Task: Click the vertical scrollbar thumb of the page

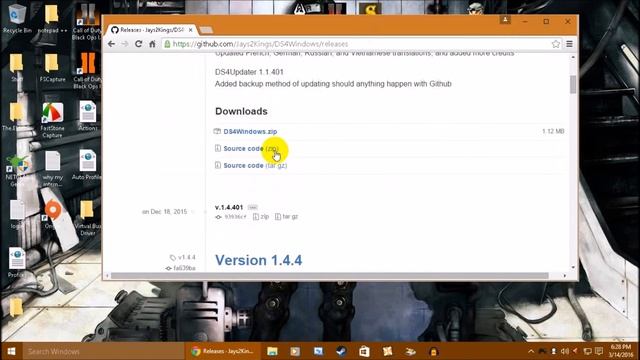Action: click(x=573, y=84)
